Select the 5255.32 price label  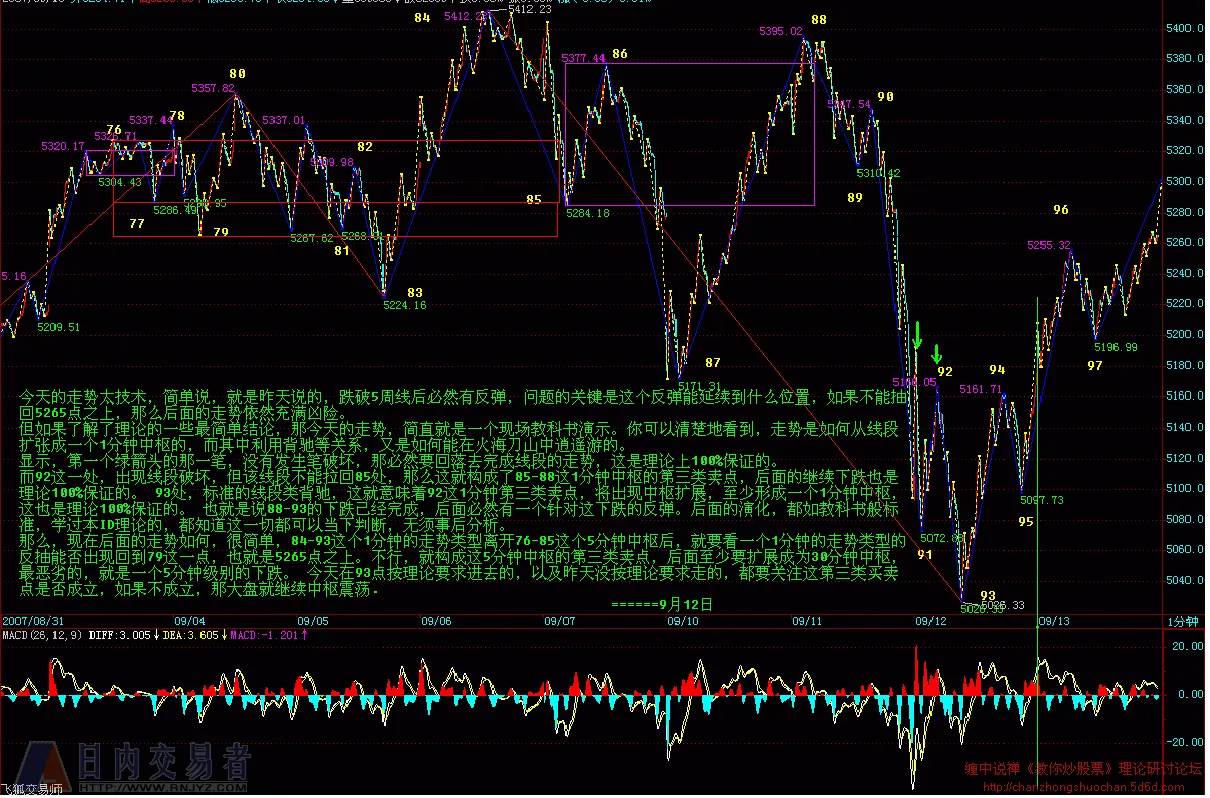point(1049,245)
